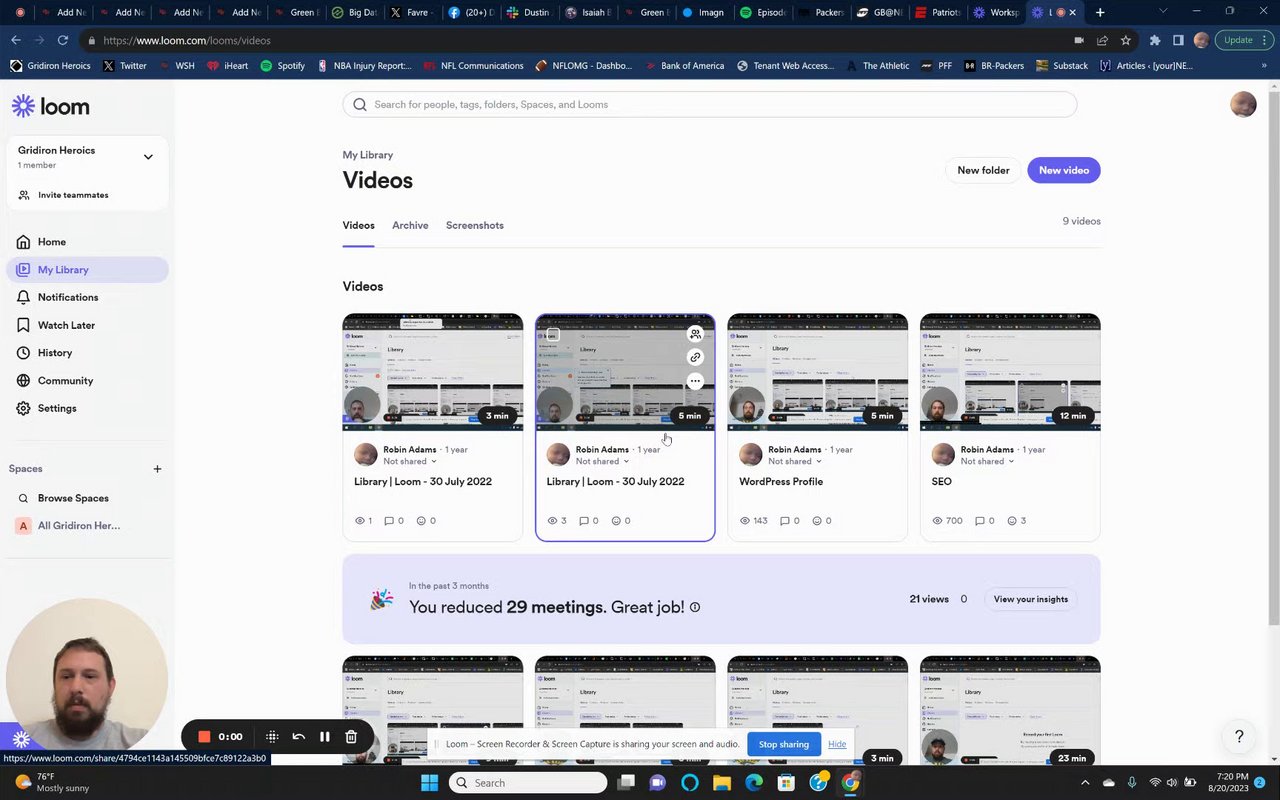Expand the bookmarks bar overflow arrows

tap(1263, 66)
